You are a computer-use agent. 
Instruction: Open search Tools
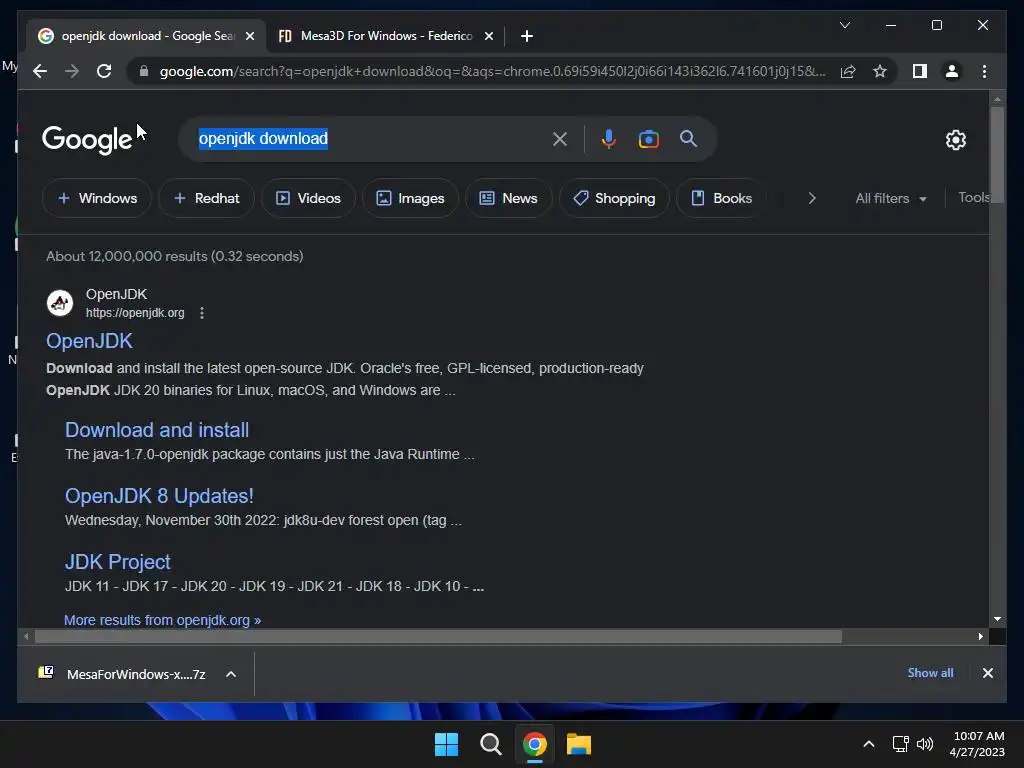[x=973, y=197]
